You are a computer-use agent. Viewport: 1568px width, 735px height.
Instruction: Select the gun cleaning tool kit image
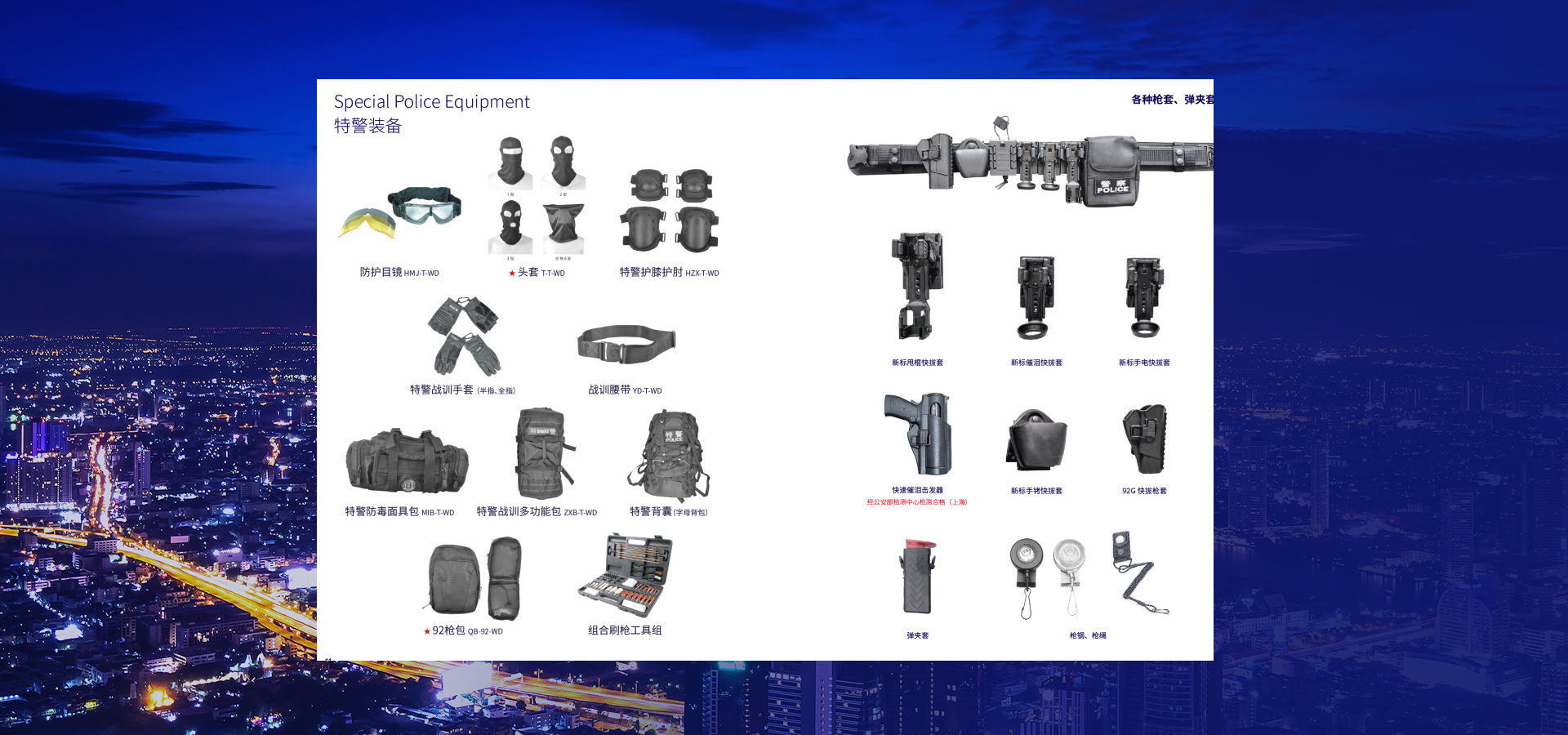point(626,575)
